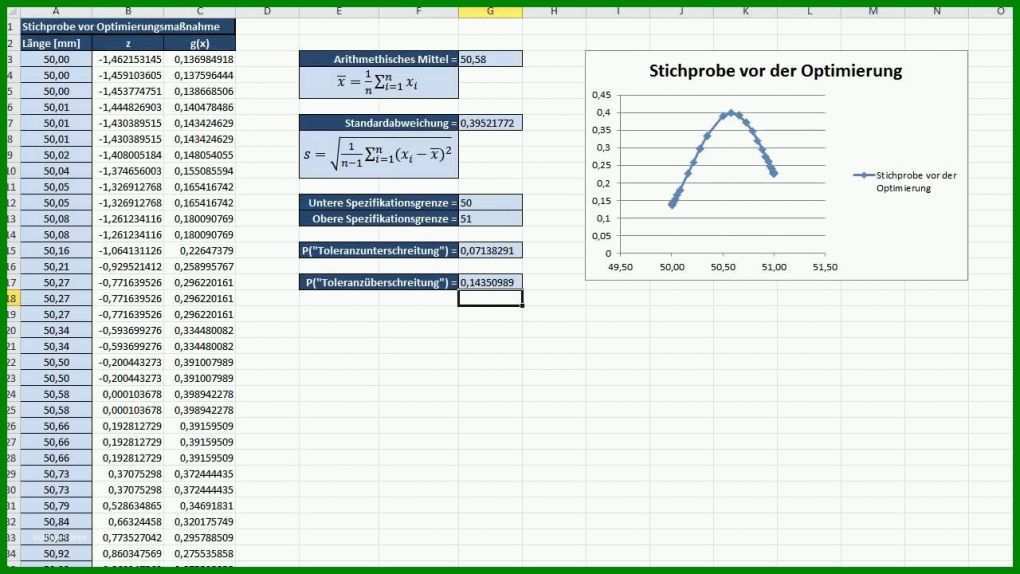
Task: Select g(x) value 0,34691831
Action: [x=200, y=506]
